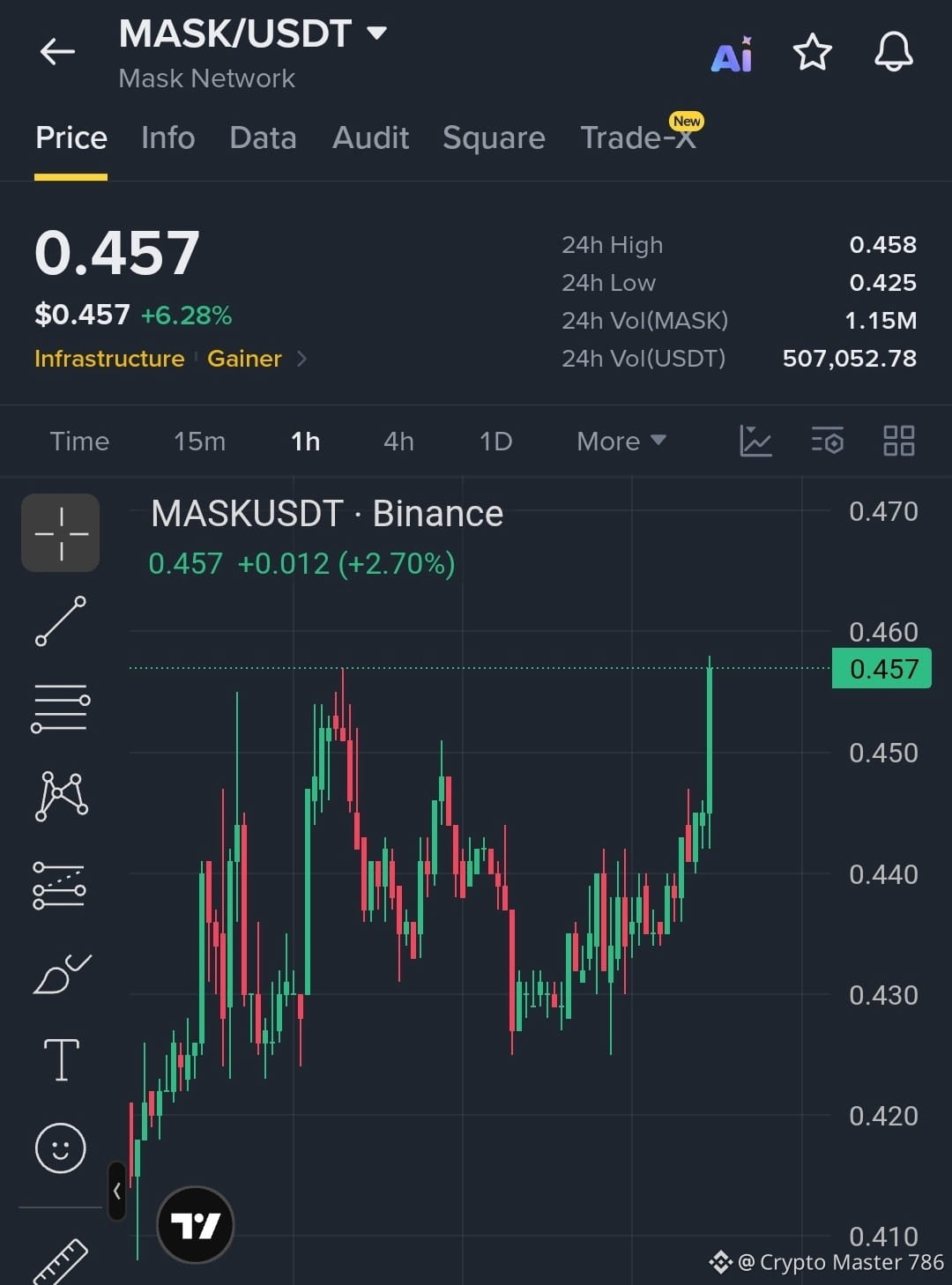Open the Audit tab

pos(370,138)
